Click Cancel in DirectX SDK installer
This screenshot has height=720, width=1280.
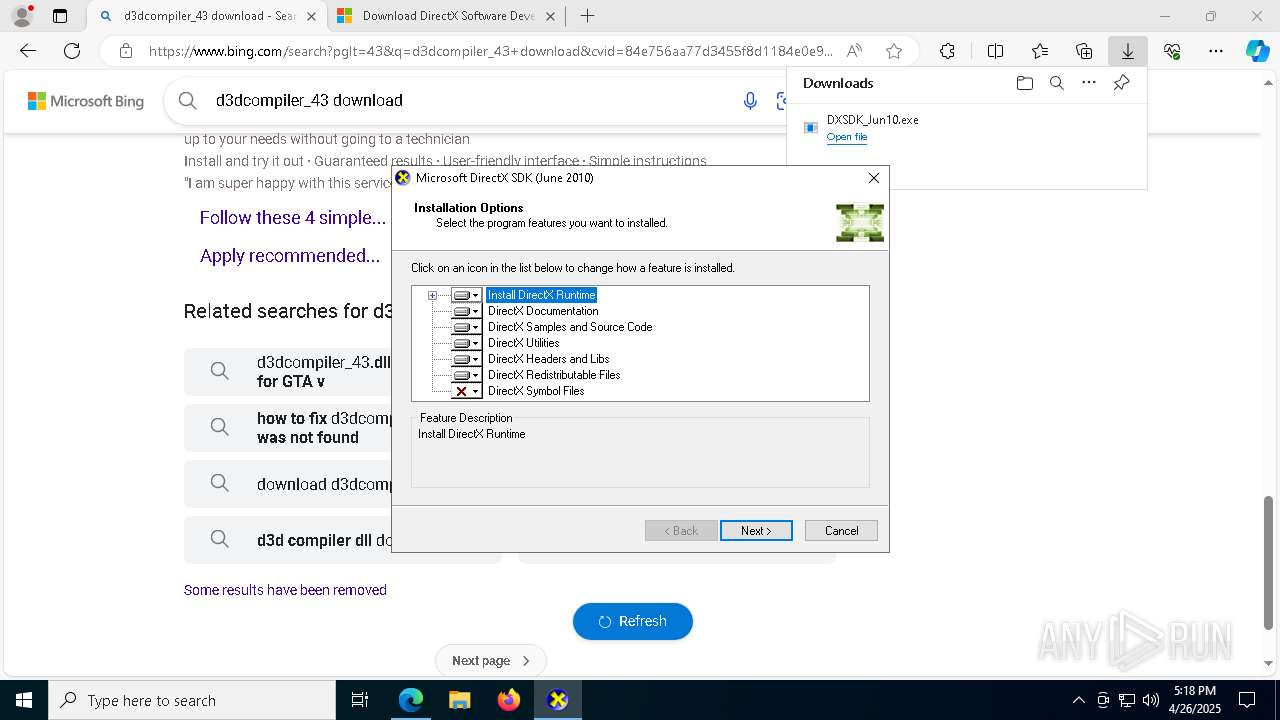[x=841, y=531]
